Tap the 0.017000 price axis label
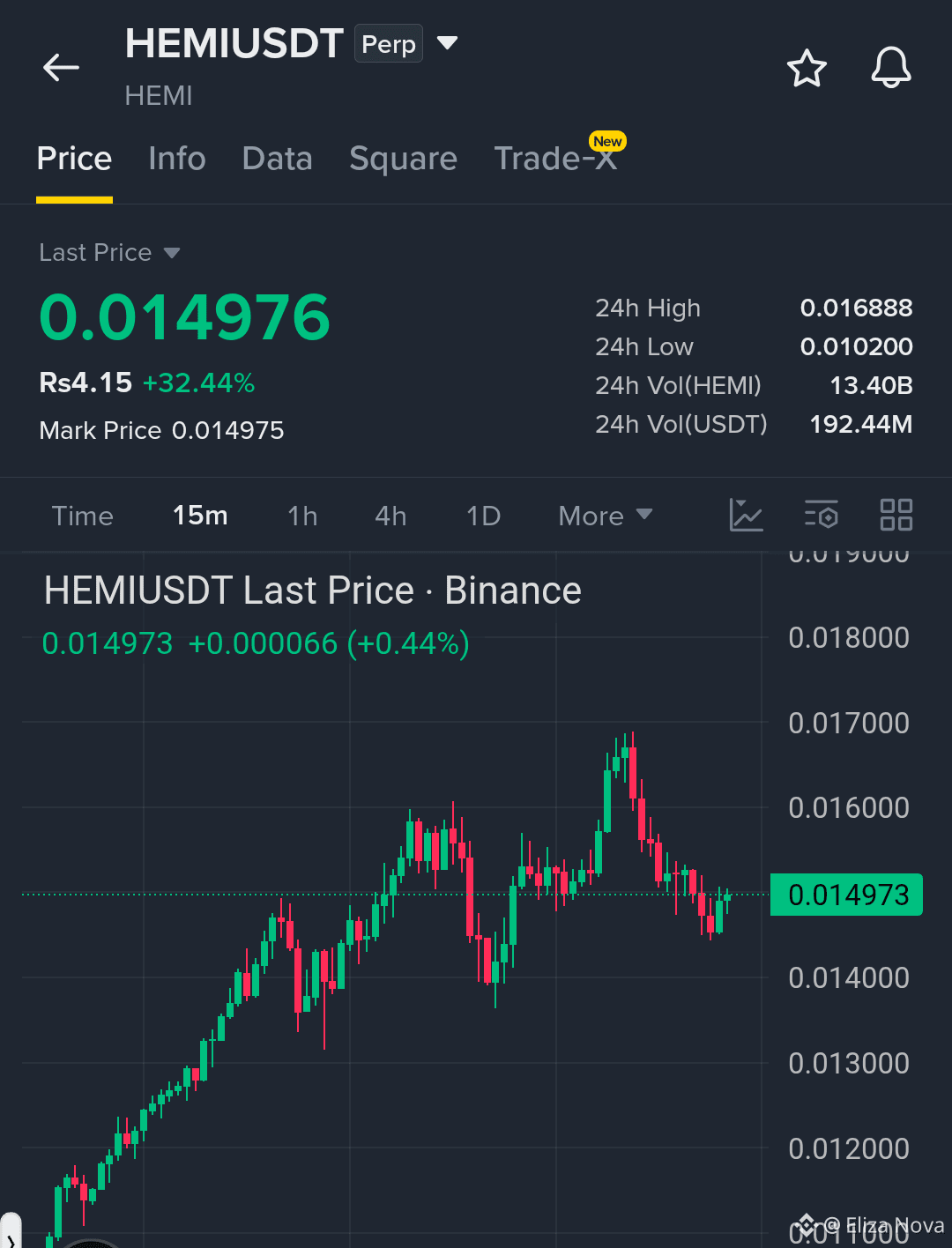This screenshot has width=952, height=1248. pos(849,724)
